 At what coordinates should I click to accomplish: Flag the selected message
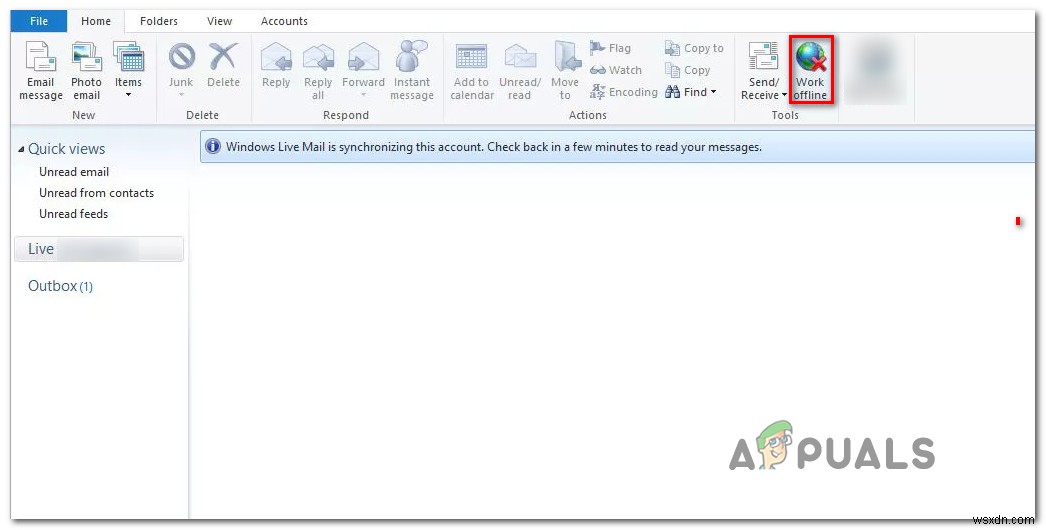[x=610, y=48]
